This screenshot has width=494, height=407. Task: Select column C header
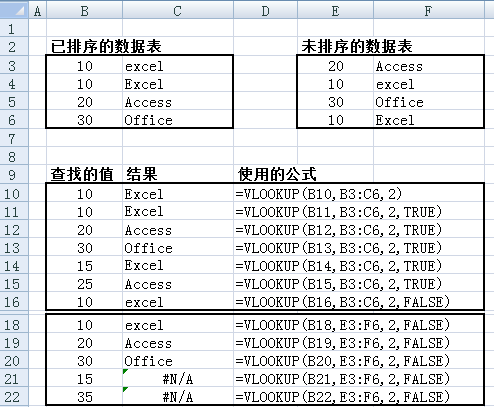pyautogui.click(x=178, y=11)
